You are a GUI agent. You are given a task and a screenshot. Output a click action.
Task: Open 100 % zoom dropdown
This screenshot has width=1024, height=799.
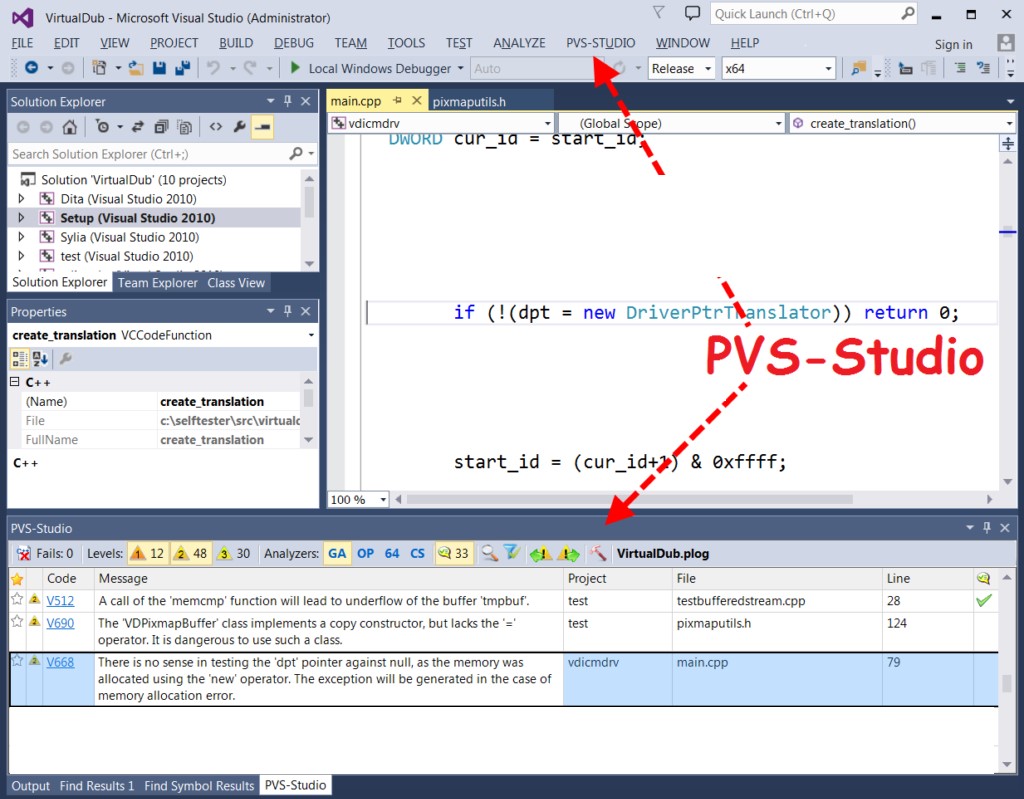click(358, 499)
